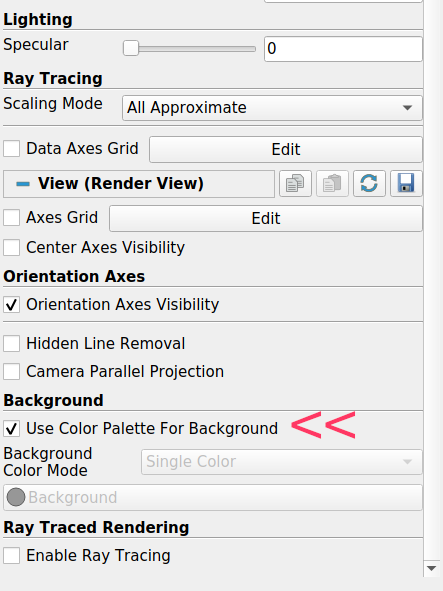The image size is (443, 591).
Task: Click the save settings floppy disk icon
Action: pyautogui.click(x=406, y=184)
